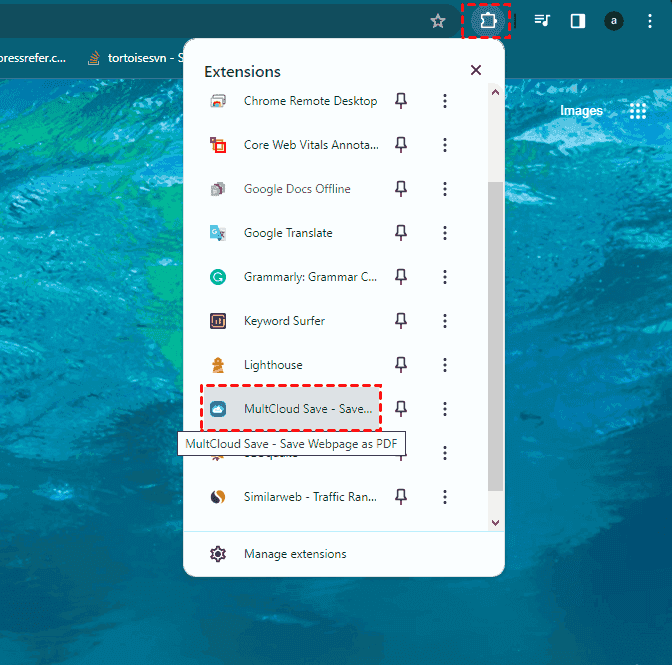Click the Google Translate icon
The width and height of the screenshot is (672, 665).
click(218, 233)
